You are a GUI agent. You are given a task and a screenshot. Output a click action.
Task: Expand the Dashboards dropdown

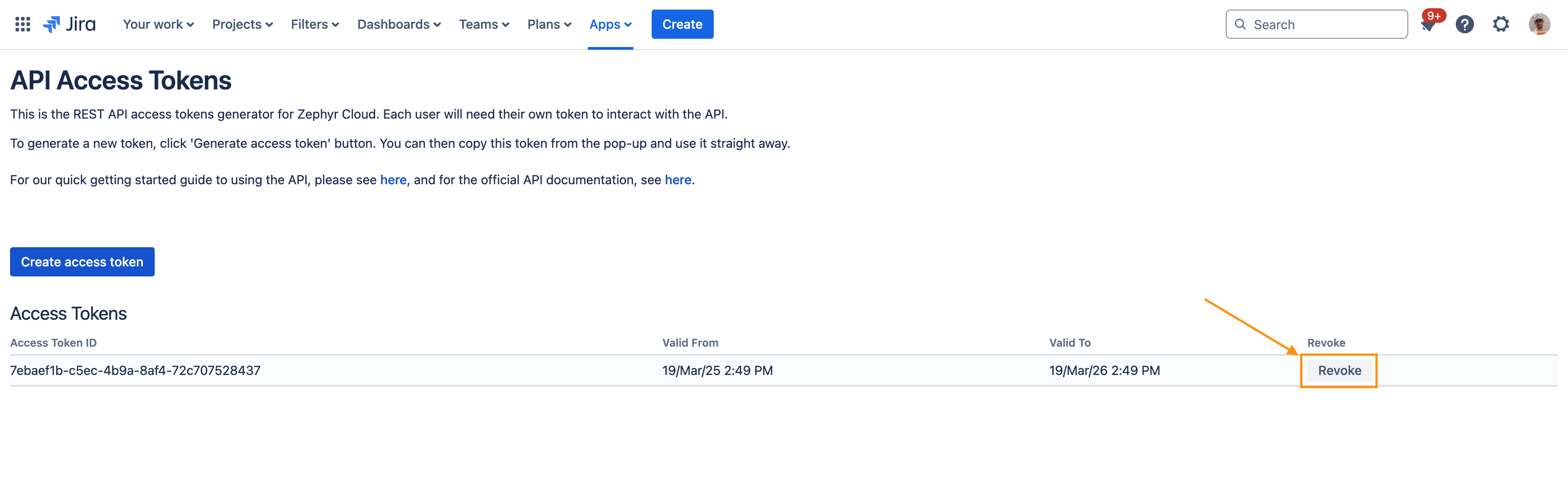click(x=399, y=24)
